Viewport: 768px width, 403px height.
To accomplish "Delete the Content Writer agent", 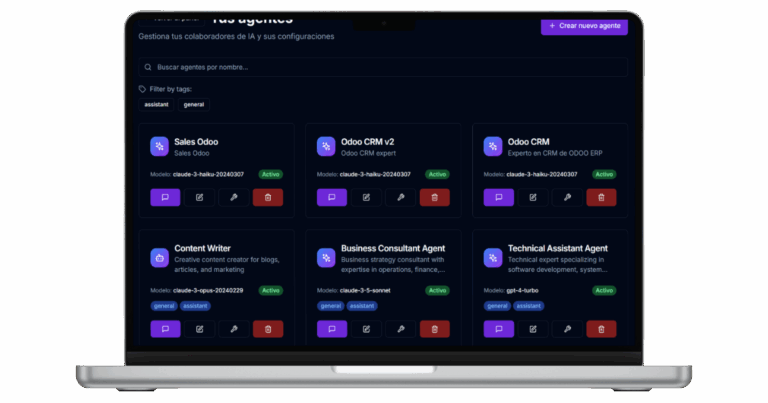I will pyautogui.click(x=268, y=328).
